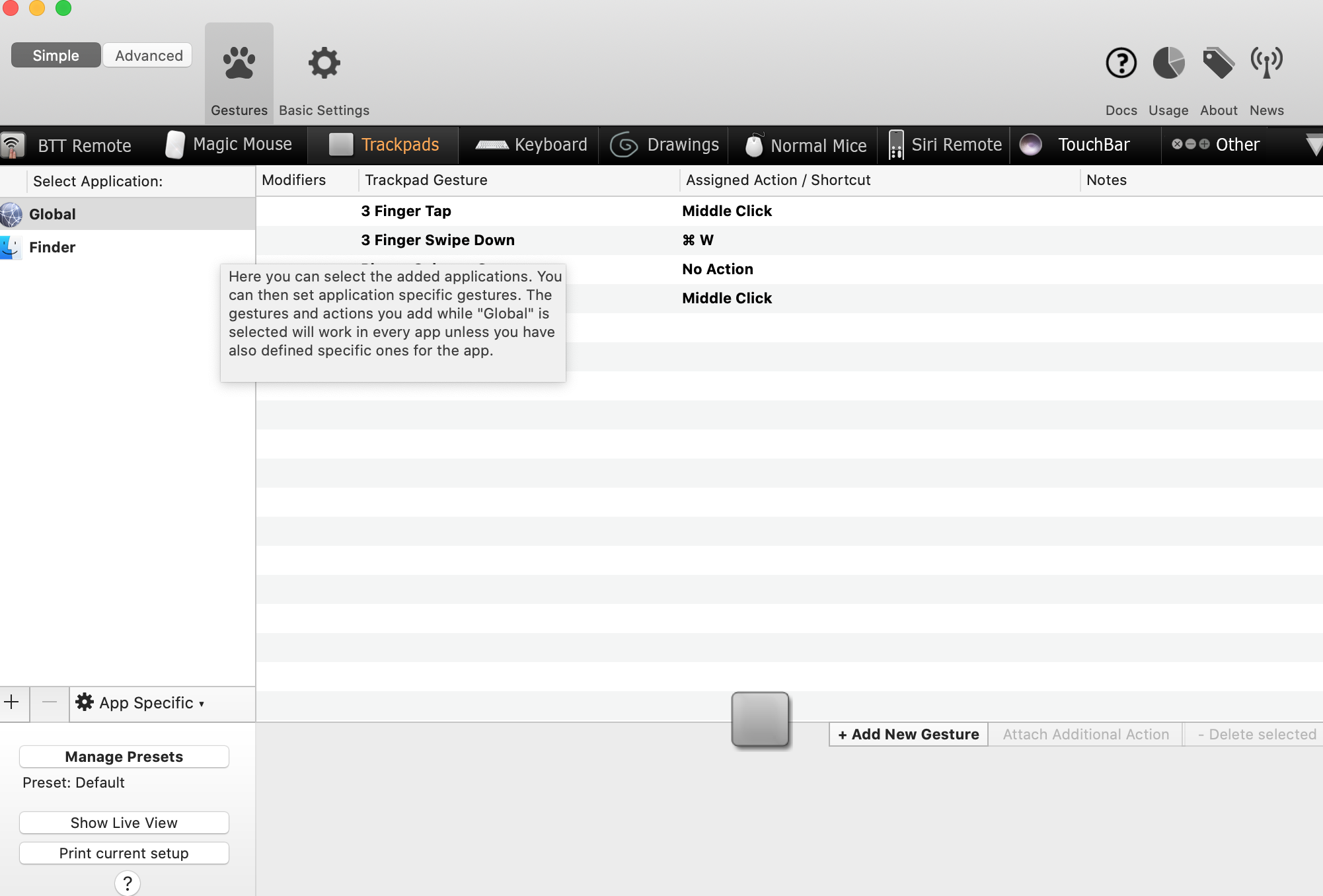Screen dimensions: 1323x896
Task: Click Add New Gesture button
Action: click(909, 735)
